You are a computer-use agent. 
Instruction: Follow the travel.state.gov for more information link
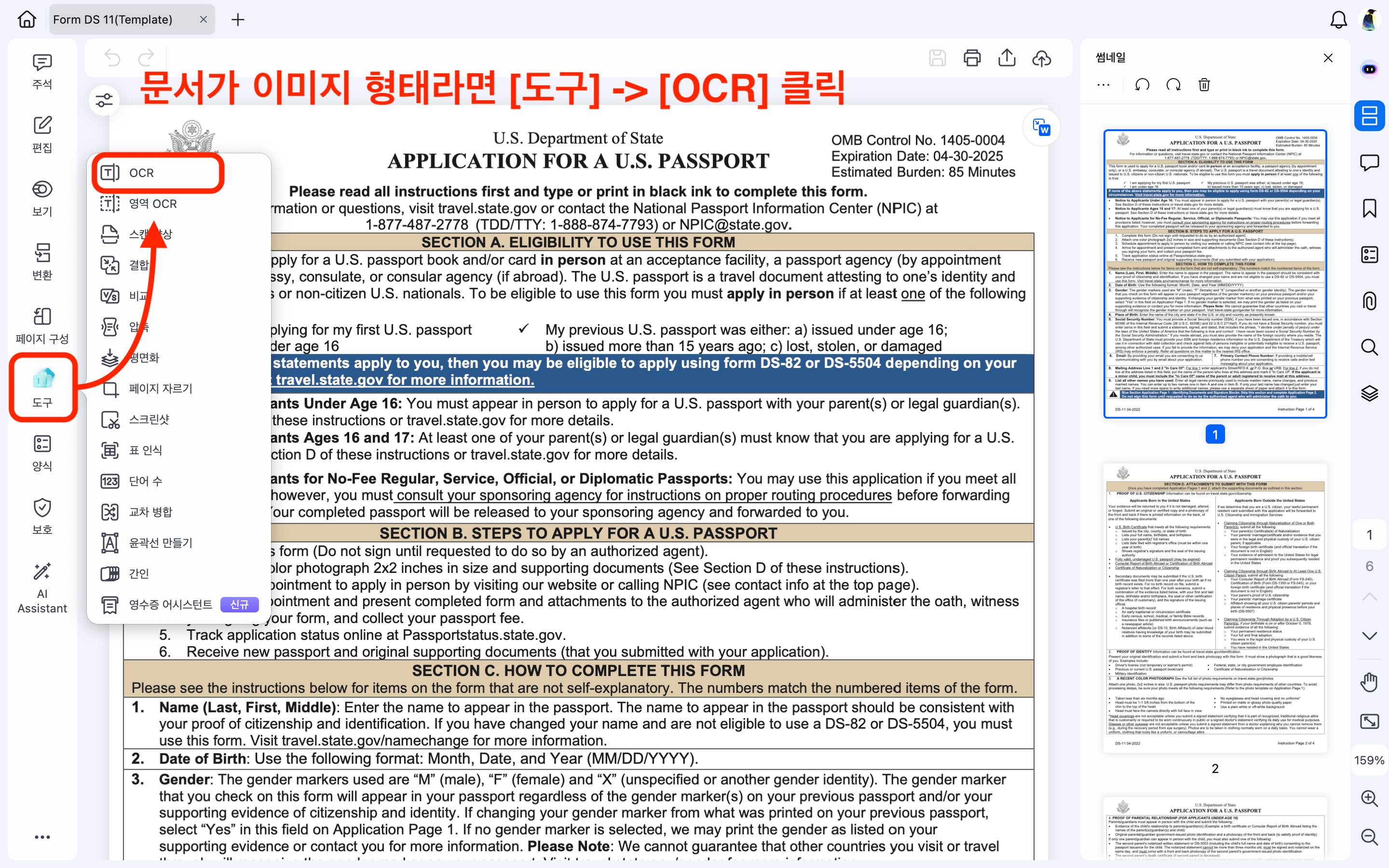coord(405,380)
